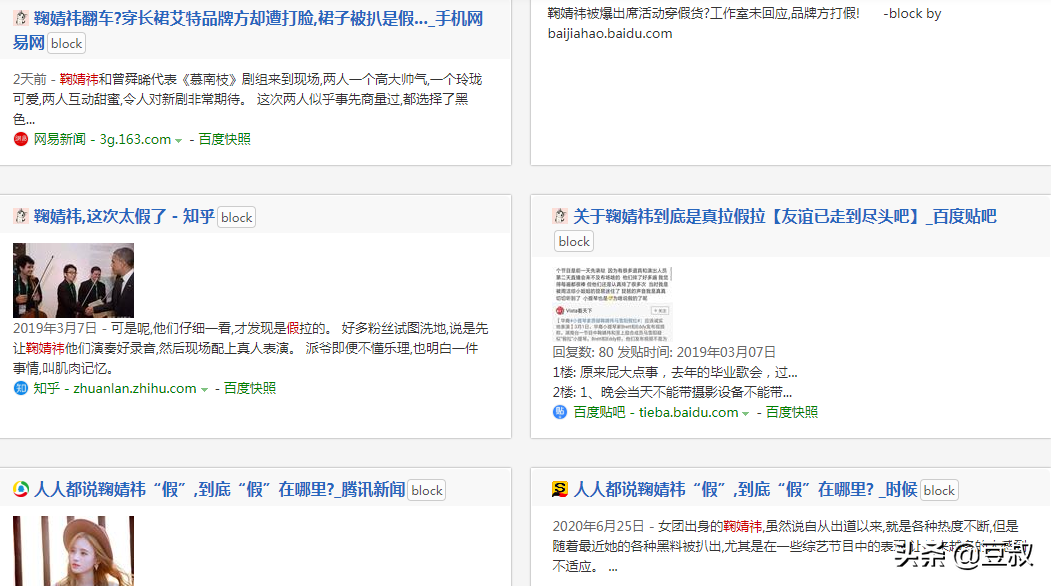This screenshot has width=1051, height=586.
Task: Expand dropdown arrow after tieba.baidu.com
Action: (x=745, y=414)
